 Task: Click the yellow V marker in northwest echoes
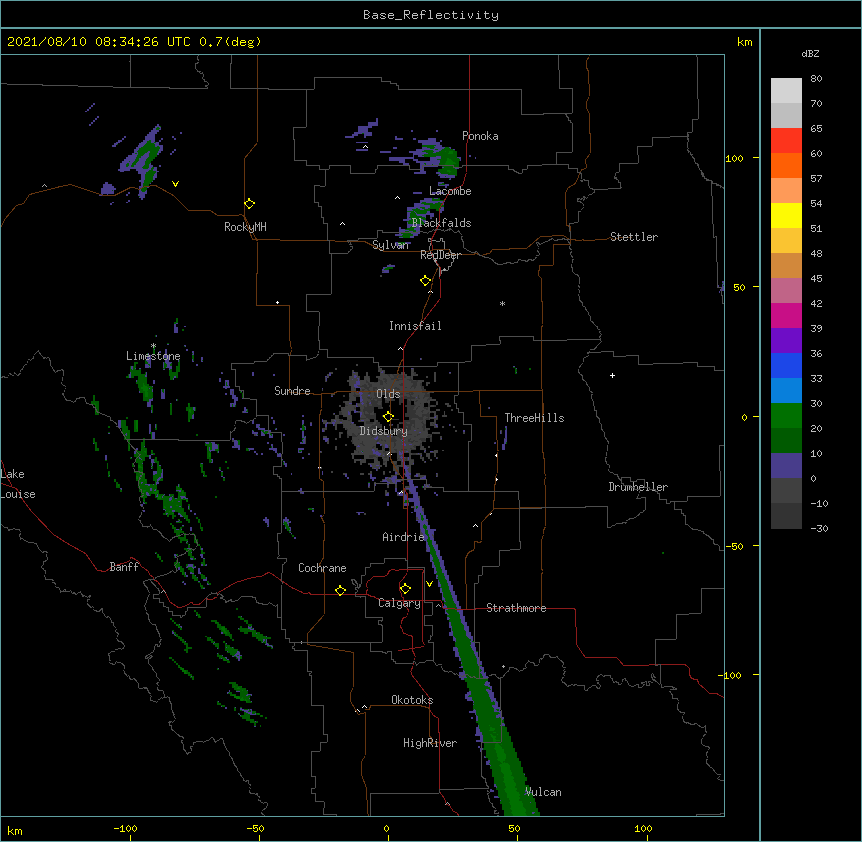175,184
